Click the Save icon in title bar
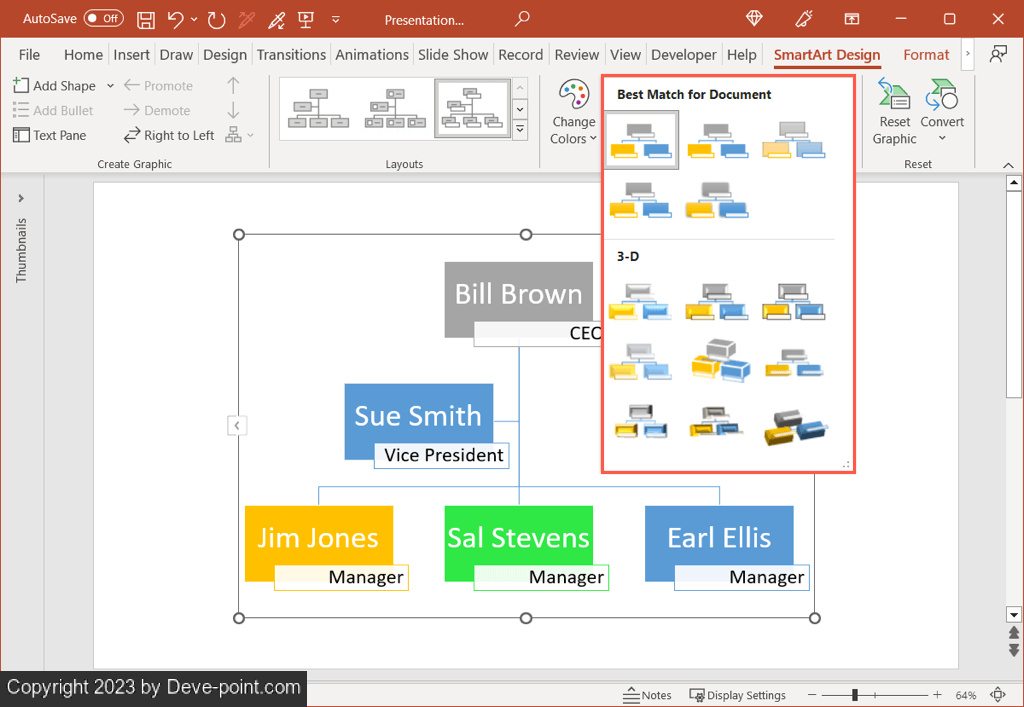The height and width of the screenshot is (707, 1024). click(146, 19)
